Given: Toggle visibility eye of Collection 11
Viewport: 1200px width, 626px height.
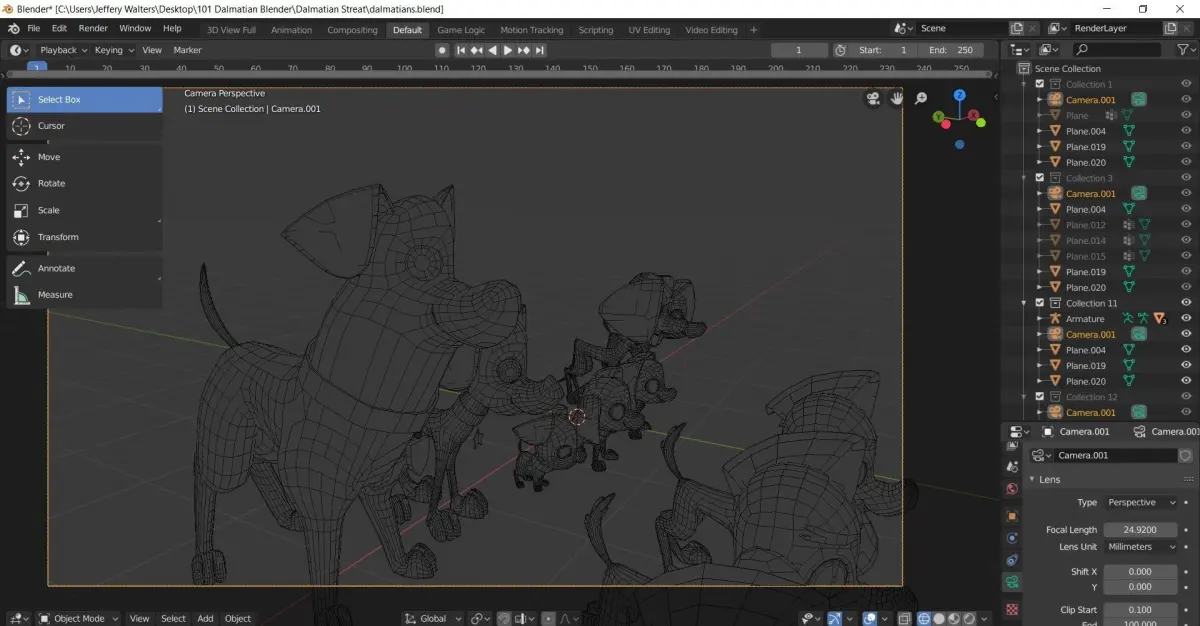Looking at the screenshot, I should (1186, 303).
